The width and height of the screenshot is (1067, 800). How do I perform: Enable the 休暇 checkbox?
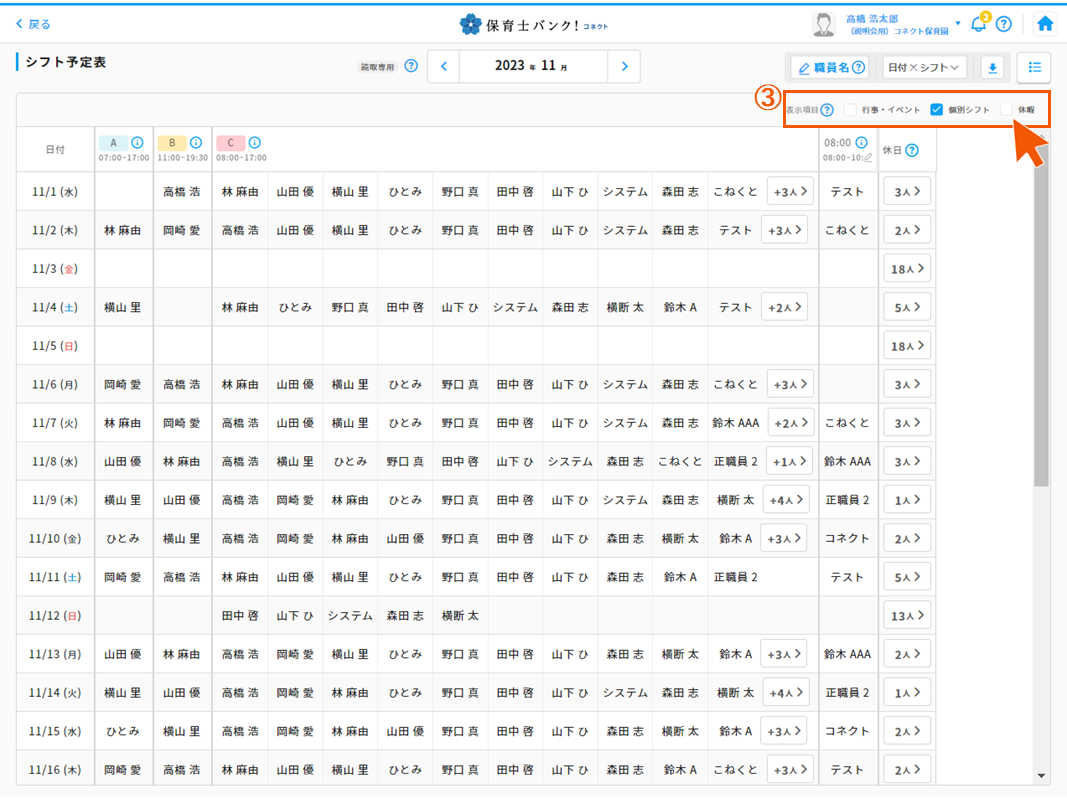coord(1006,110)
